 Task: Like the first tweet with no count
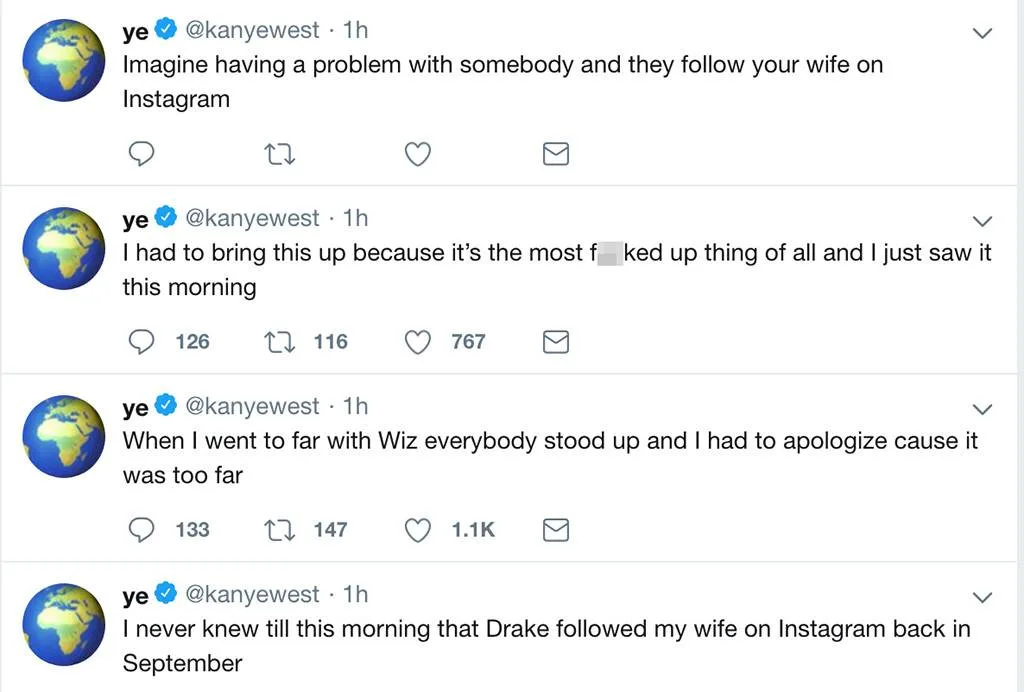[x=417, y=154]
